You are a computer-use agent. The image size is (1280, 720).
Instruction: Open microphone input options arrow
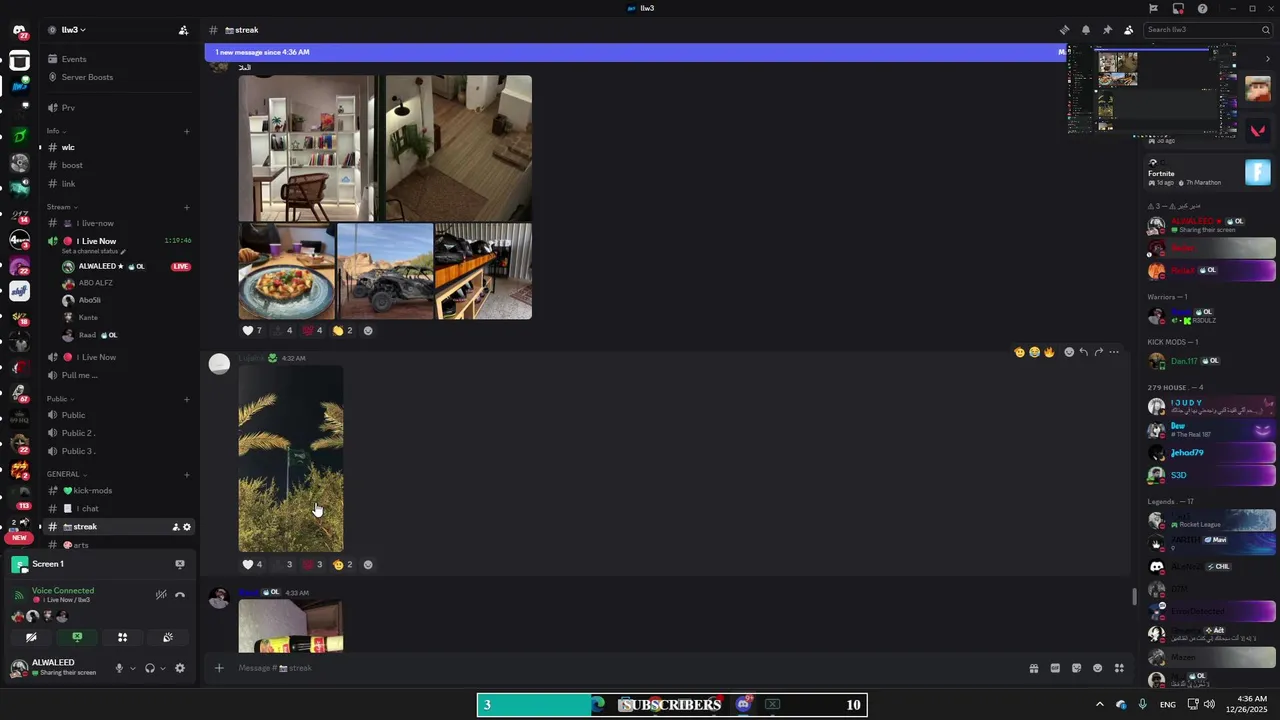click(132, 668)
